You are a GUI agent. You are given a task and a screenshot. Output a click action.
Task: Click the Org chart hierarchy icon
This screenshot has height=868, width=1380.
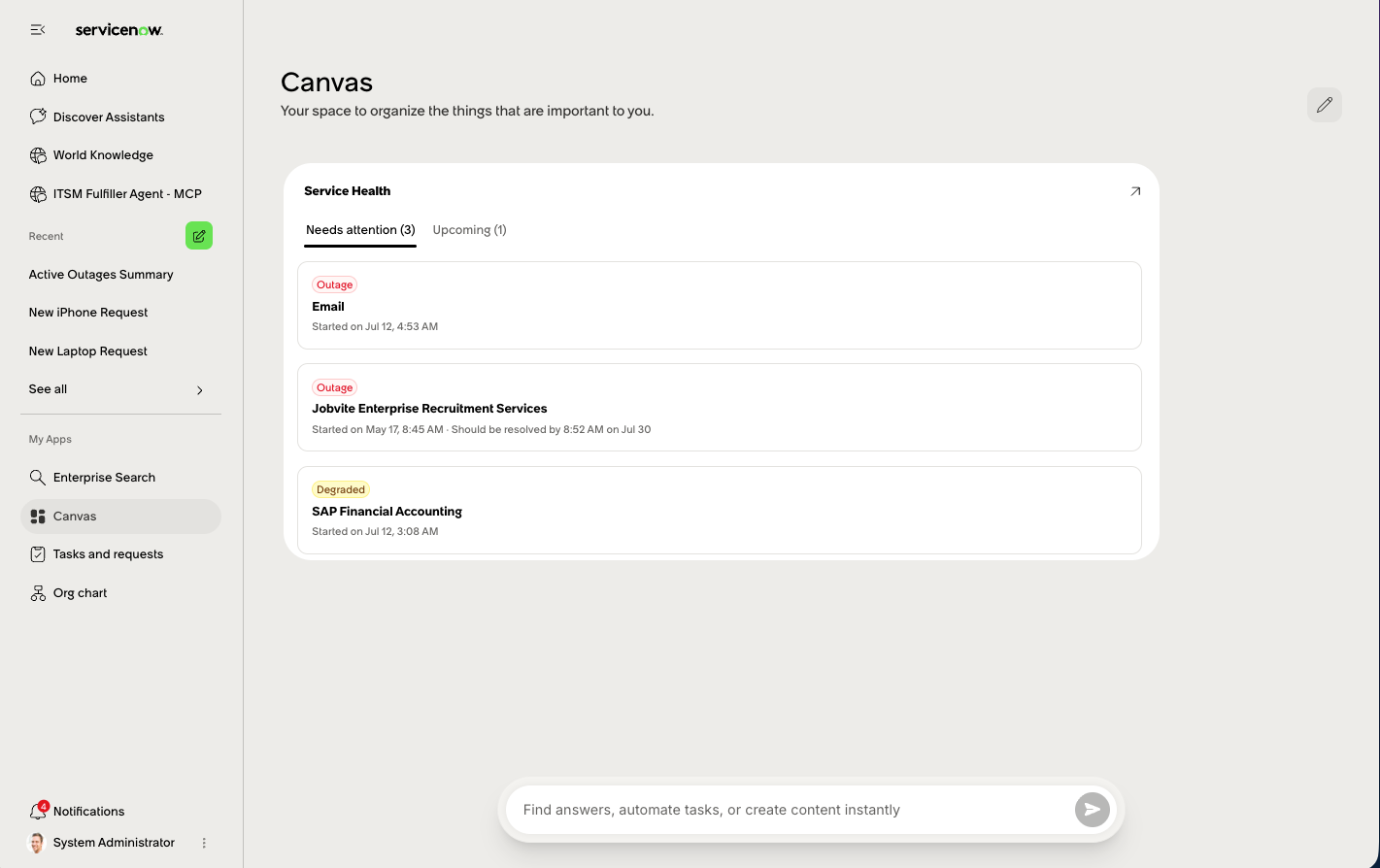click(38, 593)
